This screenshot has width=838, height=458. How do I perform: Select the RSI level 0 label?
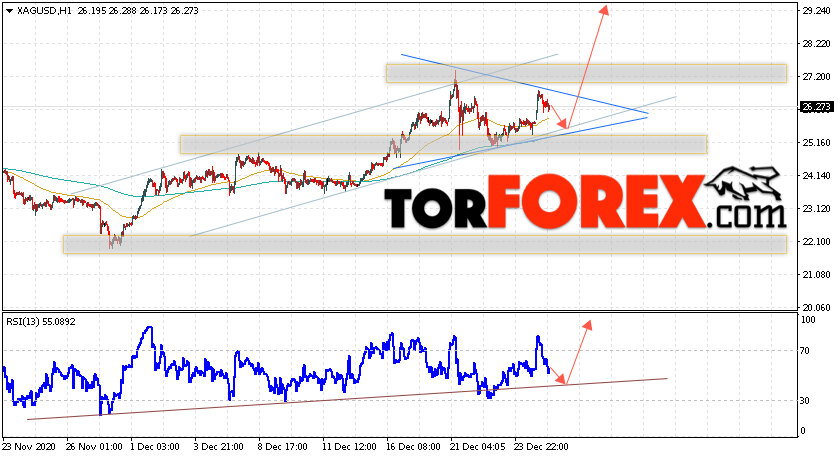click(804, 431)
